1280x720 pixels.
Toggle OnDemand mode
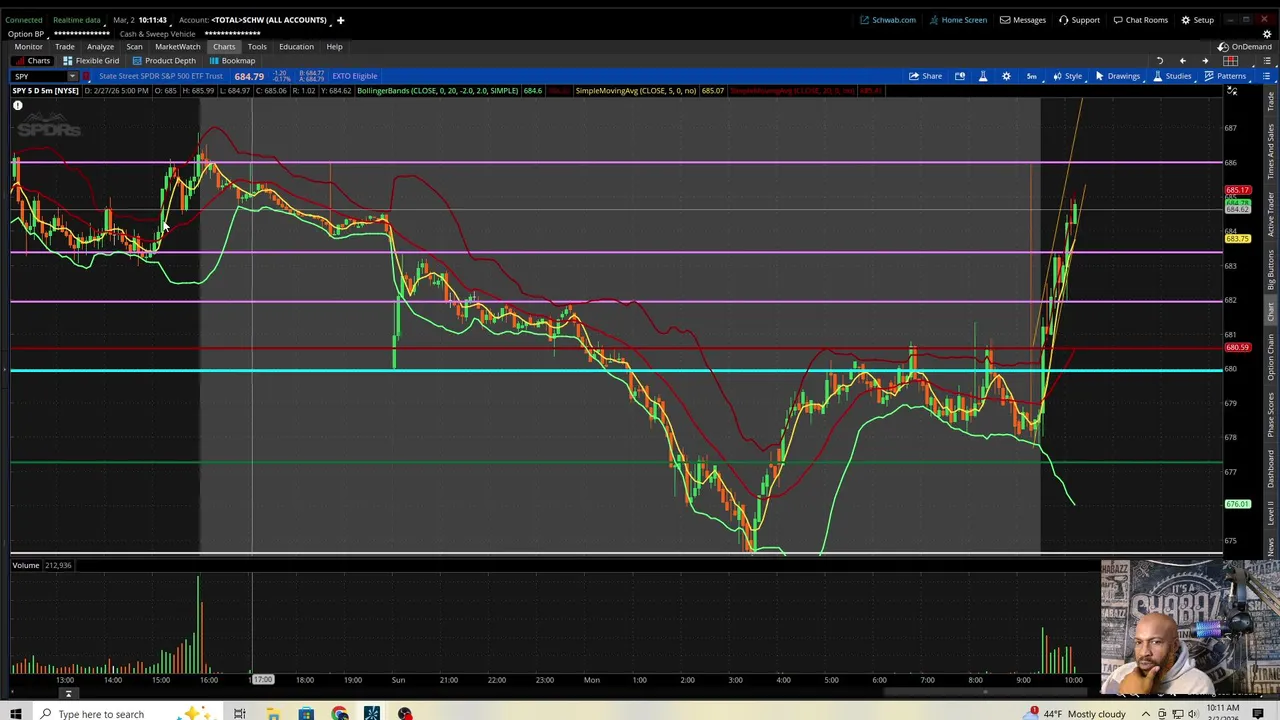[1245, 47]
